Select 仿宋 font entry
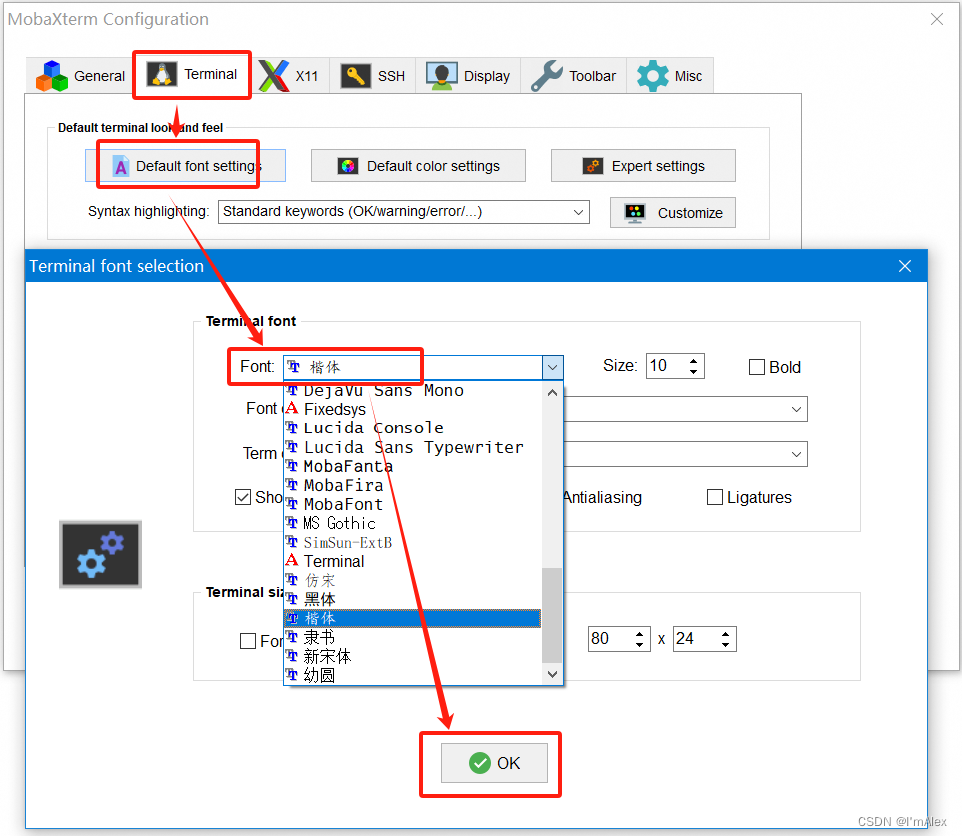 pyautogui.click(x=413, y=580)
